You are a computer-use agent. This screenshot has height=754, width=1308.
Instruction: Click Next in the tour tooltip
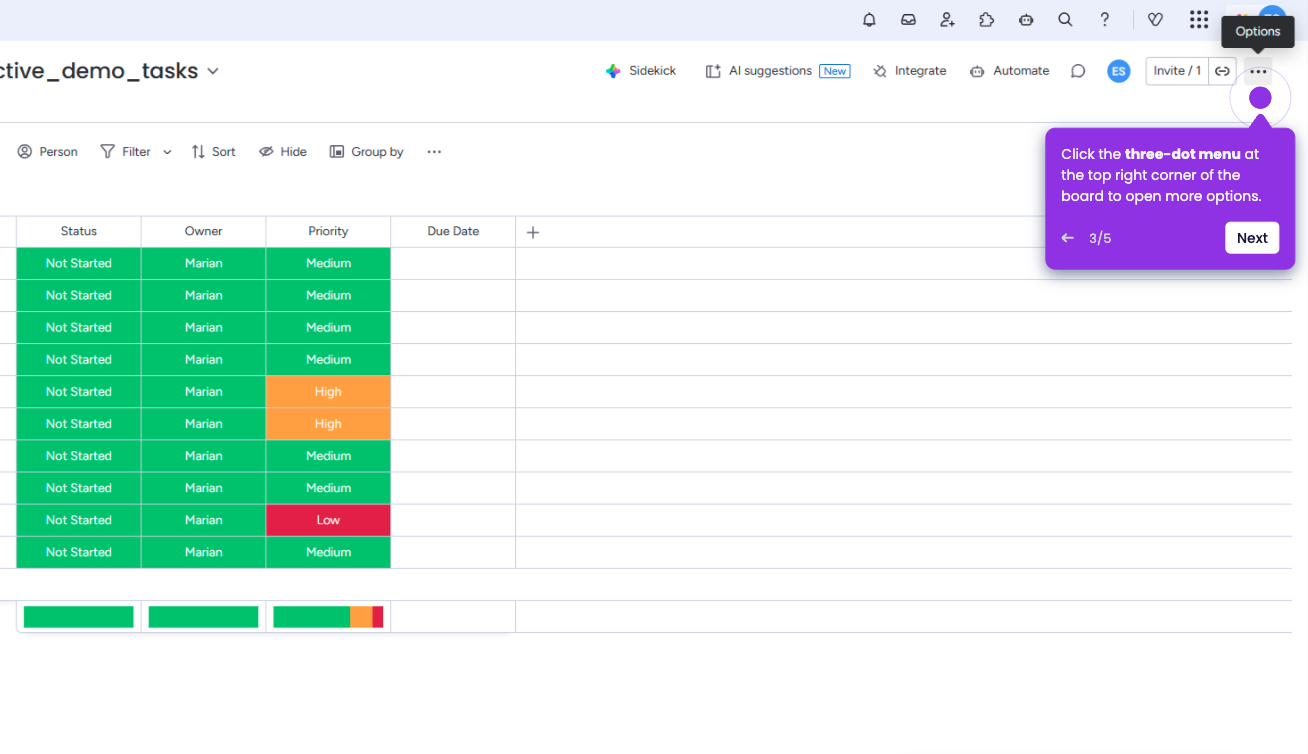[1252, 238]
